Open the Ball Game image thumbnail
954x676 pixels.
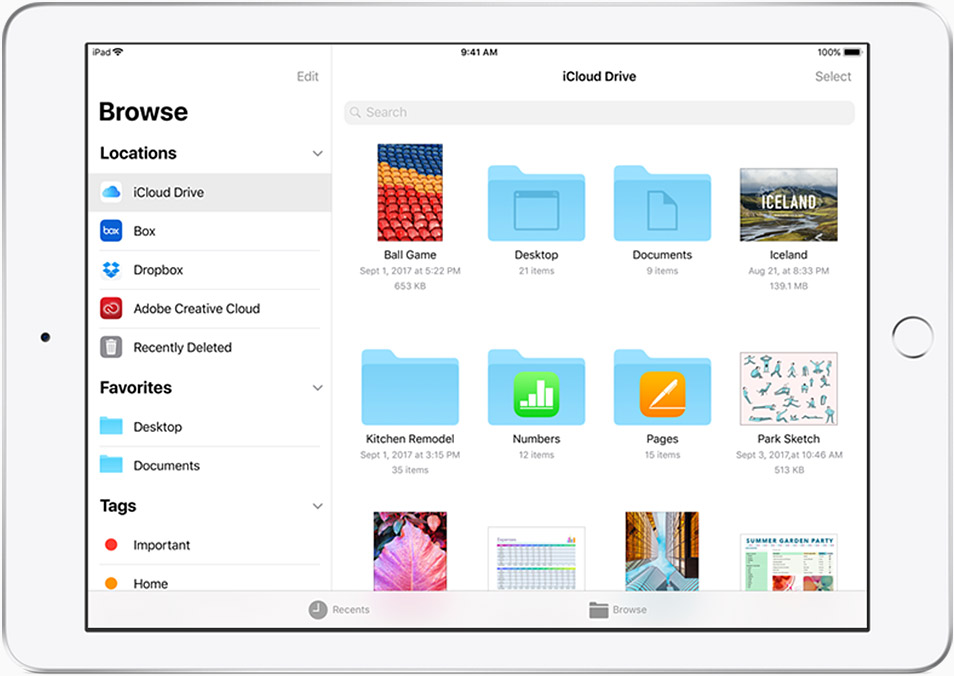[410, 192]
